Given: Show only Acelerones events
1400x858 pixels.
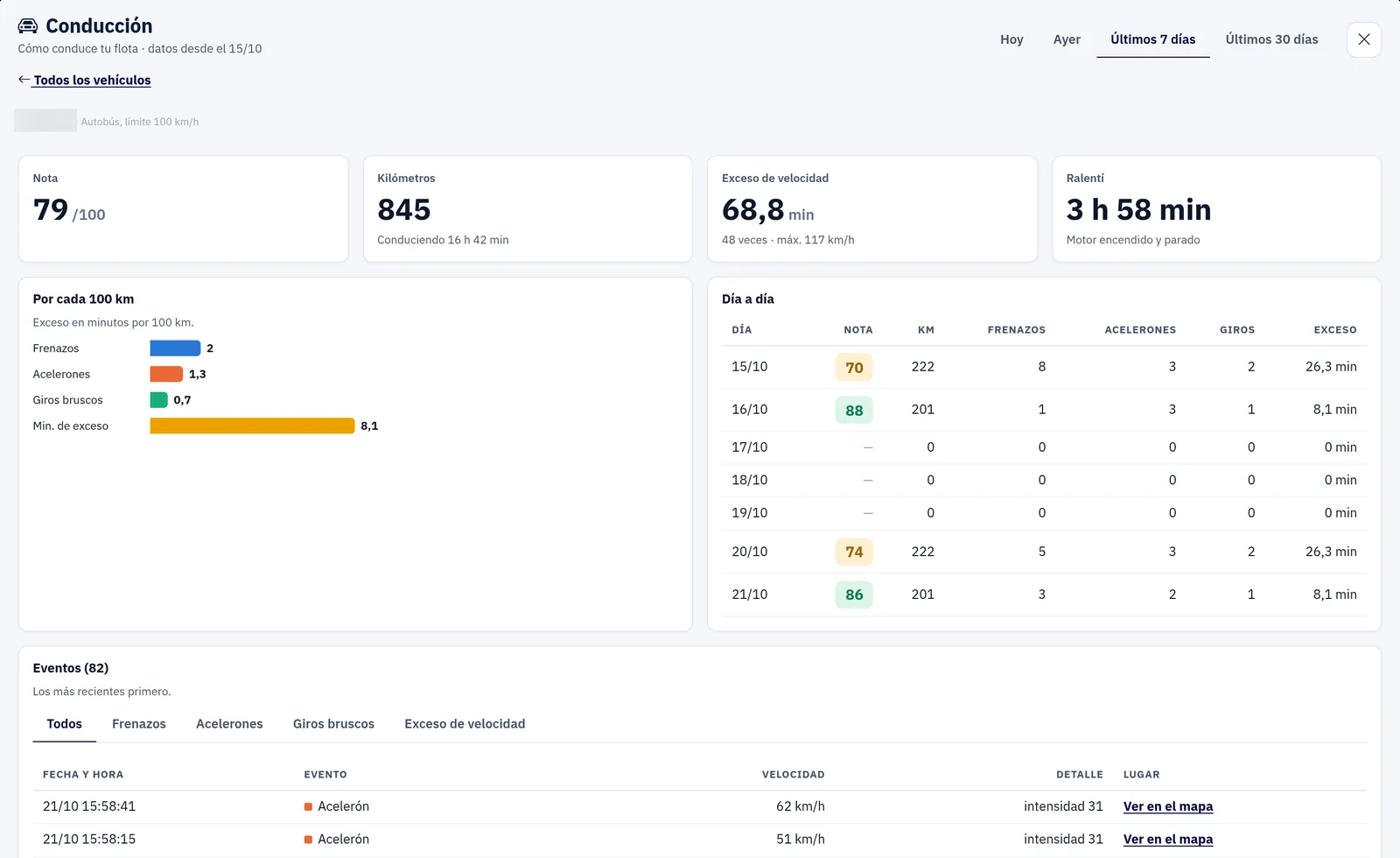Looking at the screenshot, I should point(229,724).
